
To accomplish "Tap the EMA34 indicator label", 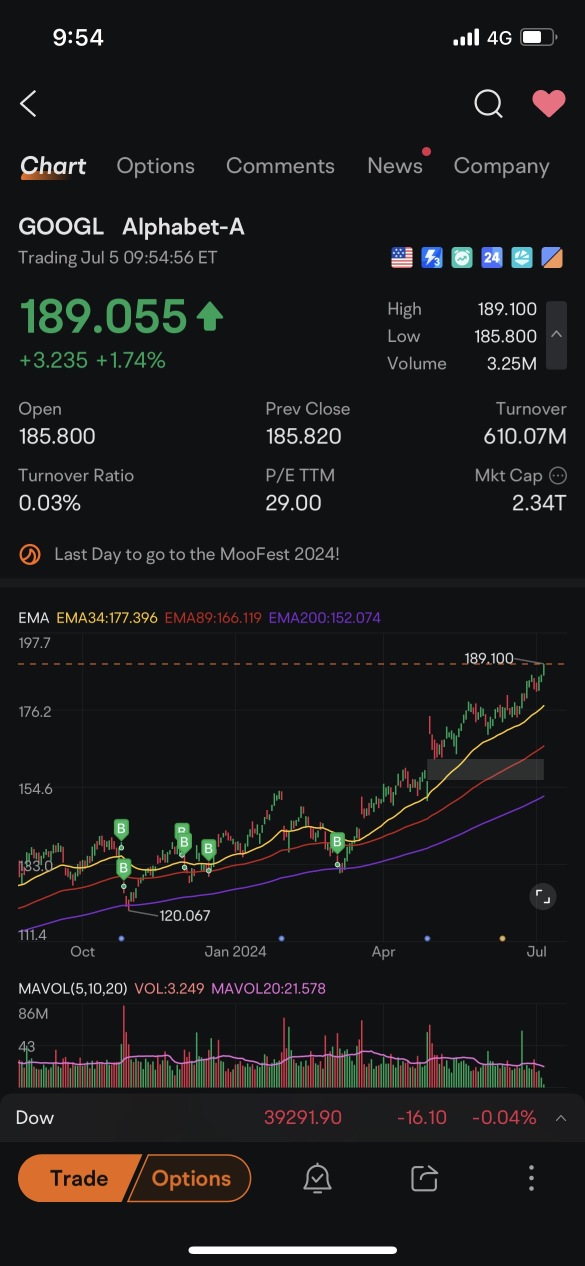I will pos(106,618).
